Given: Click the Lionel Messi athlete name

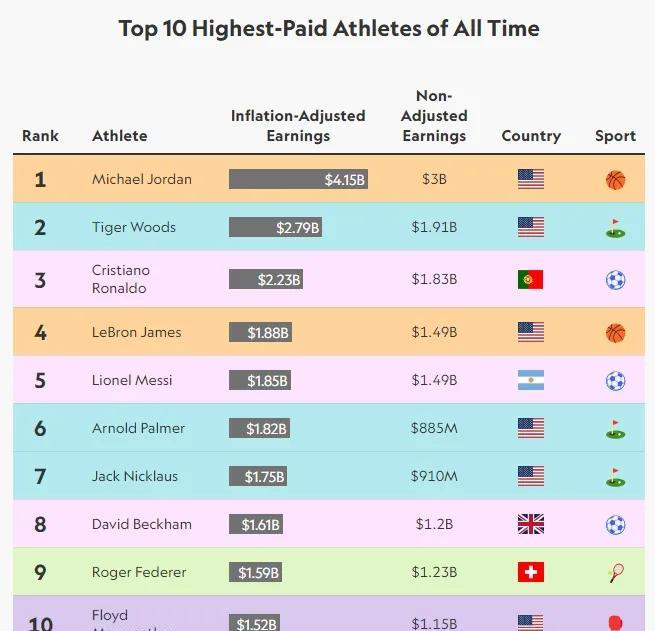Looking at the screenshot, I should click(x=132, y=380).
